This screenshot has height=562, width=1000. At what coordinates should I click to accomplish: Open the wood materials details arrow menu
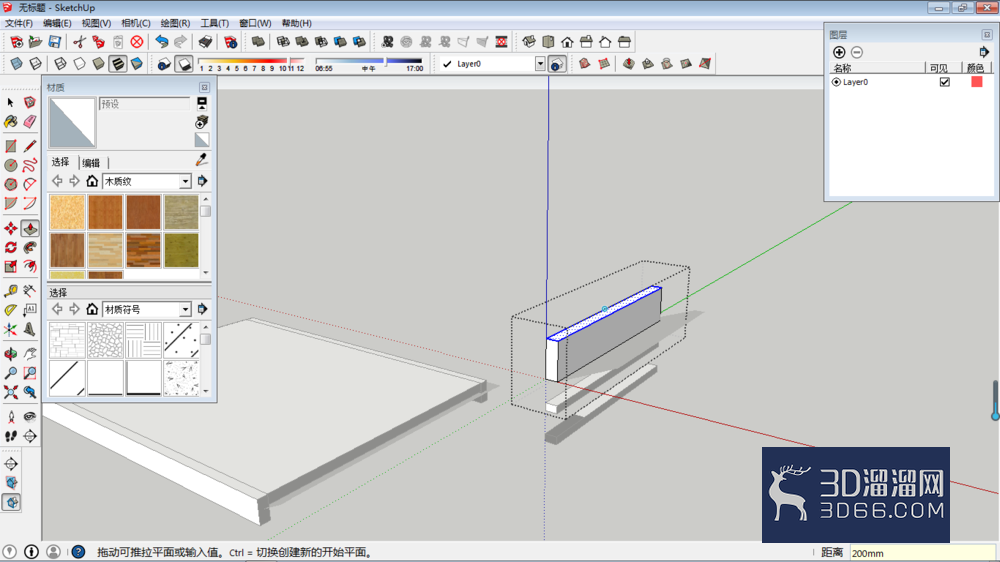coord(202,181)
